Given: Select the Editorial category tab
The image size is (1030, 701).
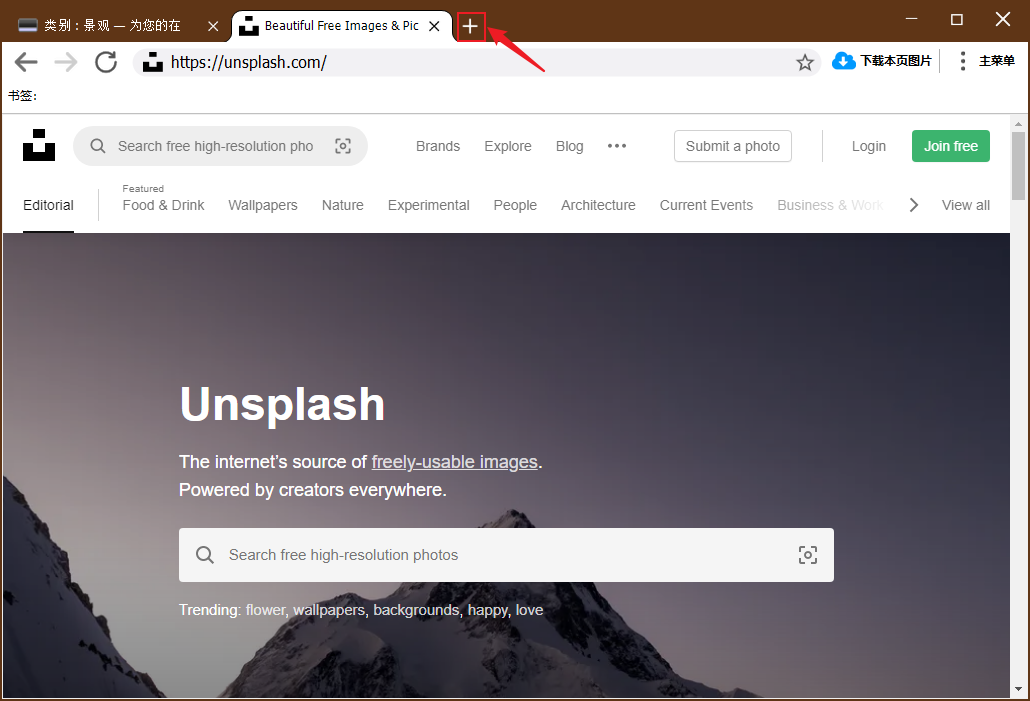Looking at the screenshot, I should pos(48,205).
